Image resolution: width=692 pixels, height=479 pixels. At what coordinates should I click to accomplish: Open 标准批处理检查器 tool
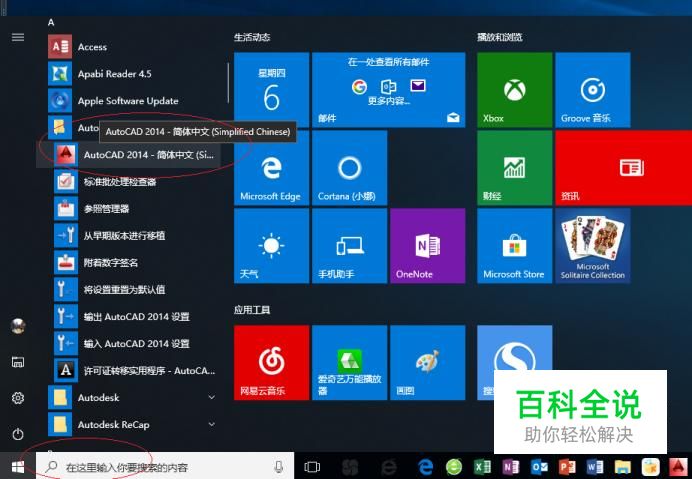click(x=132, y=181)
